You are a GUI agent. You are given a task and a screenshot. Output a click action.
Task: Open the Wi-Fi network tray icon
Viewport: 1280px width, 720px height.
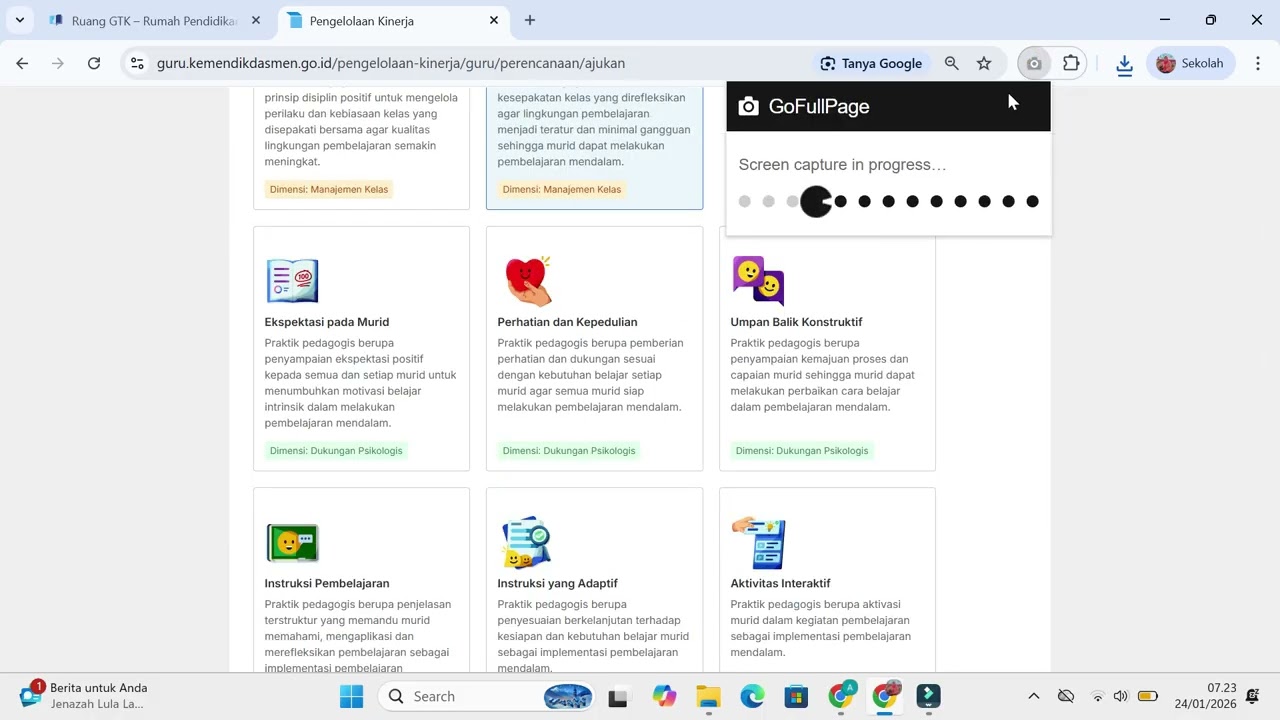tap(1097, 696)
